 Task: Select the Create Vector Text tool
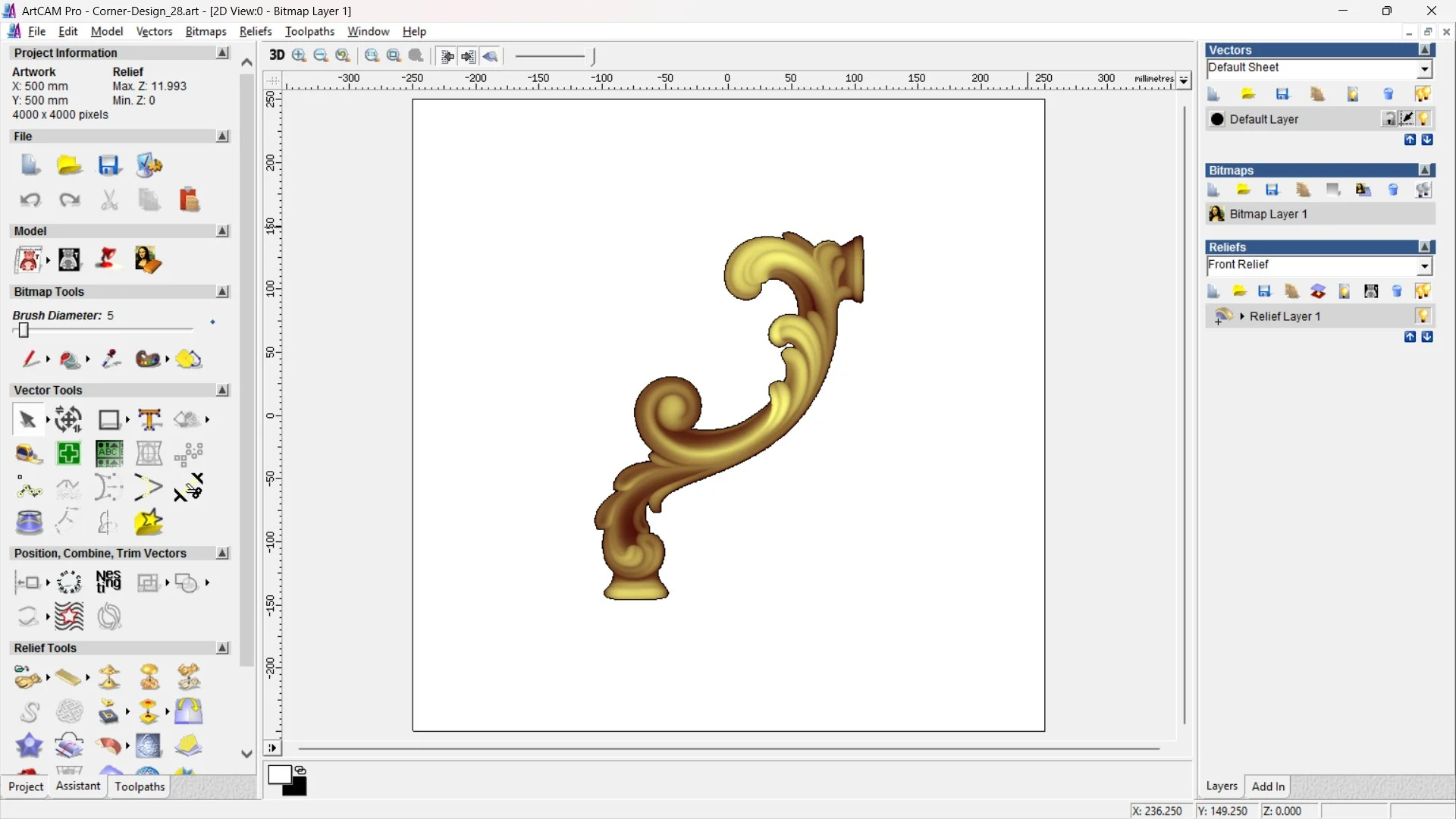pos(149,419)
